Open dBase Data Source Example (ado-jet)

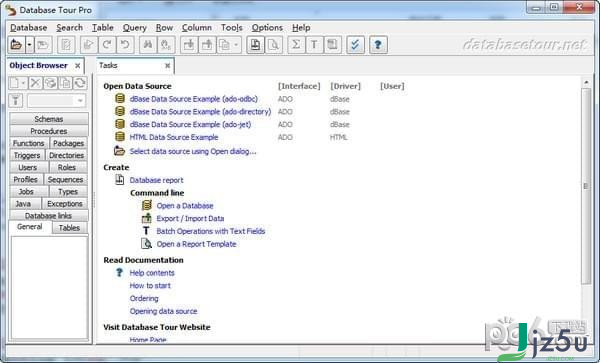pos(191,124)
